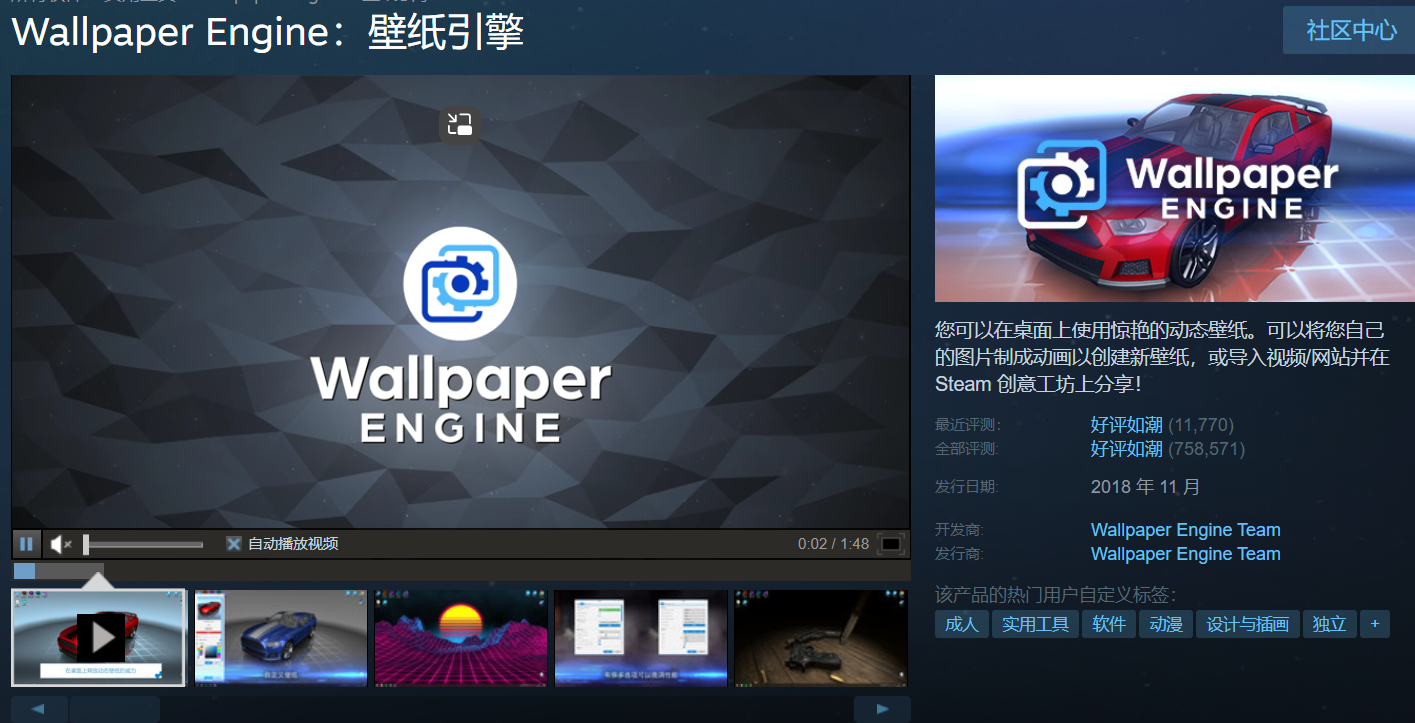Unmute the video volume icon
The height and width of the screenshot is (723, 1415).
coord(61,544)
